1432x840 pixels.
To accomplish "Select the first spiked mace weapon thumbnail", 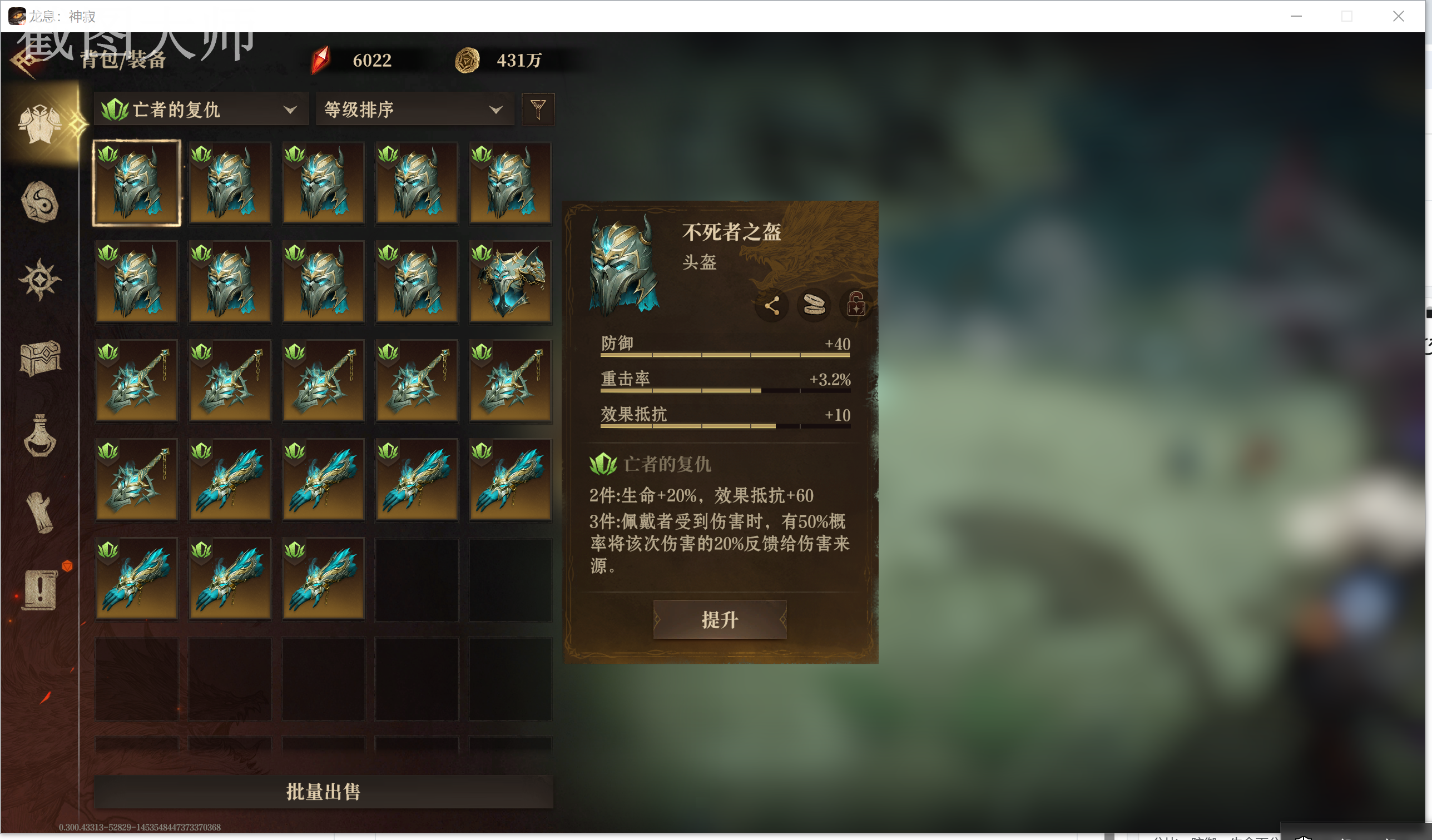I will click(x=136, y=381).
